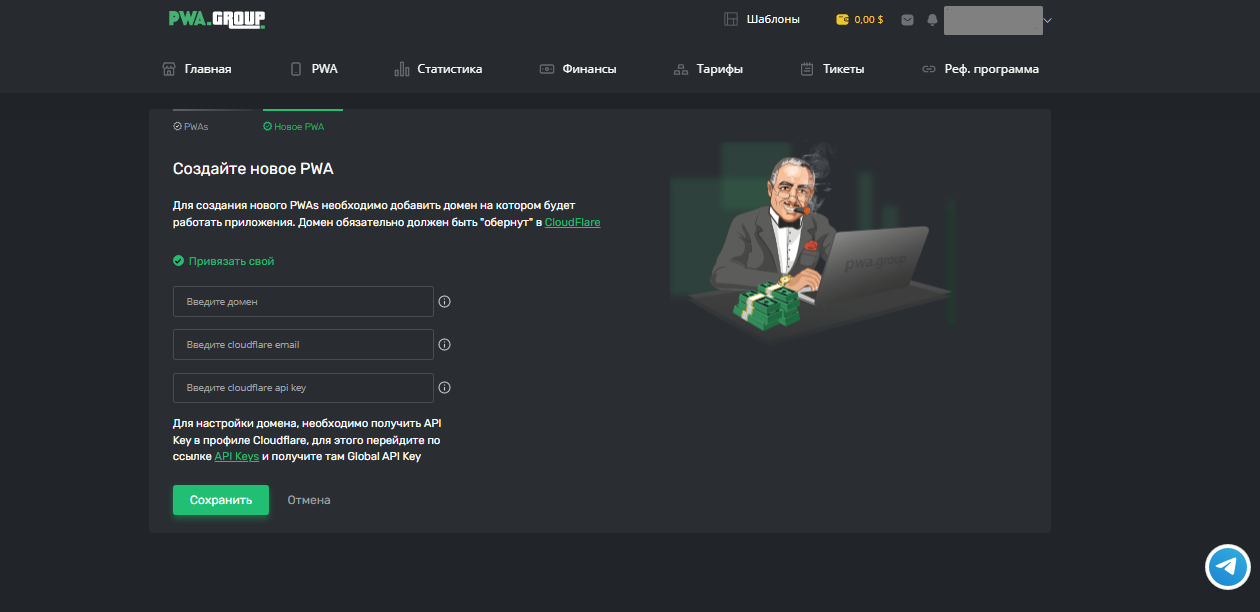Follow the CloudFlare link in the description
This screenshot has height=612, width=1260.
[x=572, y=222]
